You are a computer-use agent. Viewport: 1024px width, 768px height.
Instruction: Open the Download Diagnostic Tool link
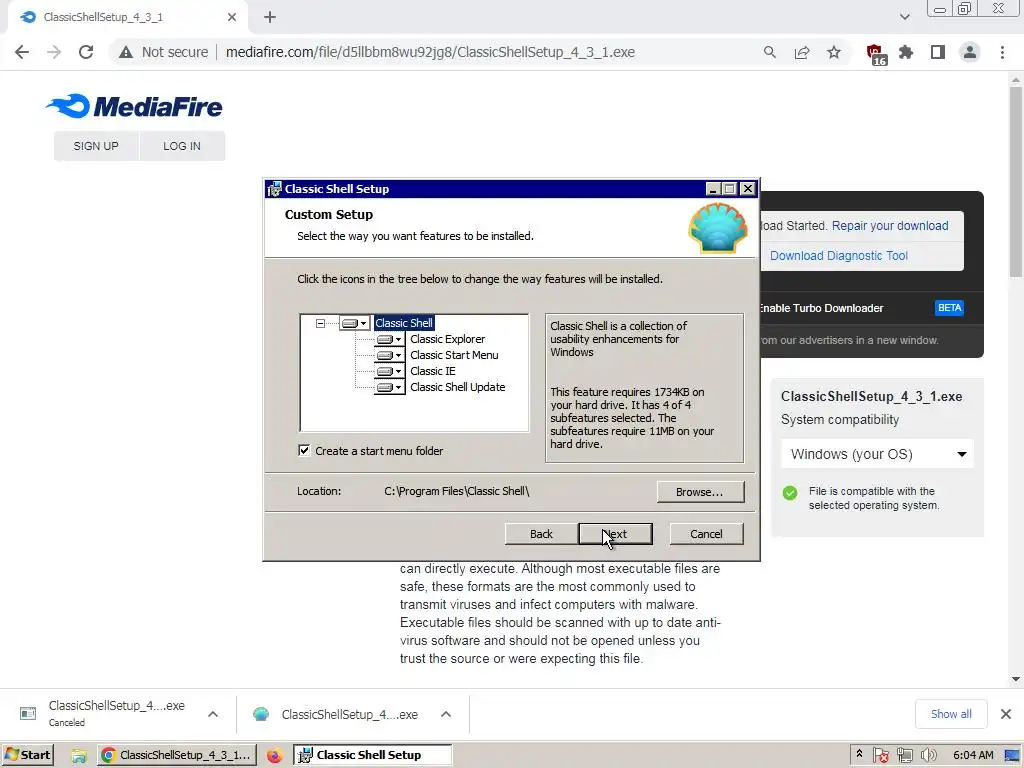click(x=839, y=256)
